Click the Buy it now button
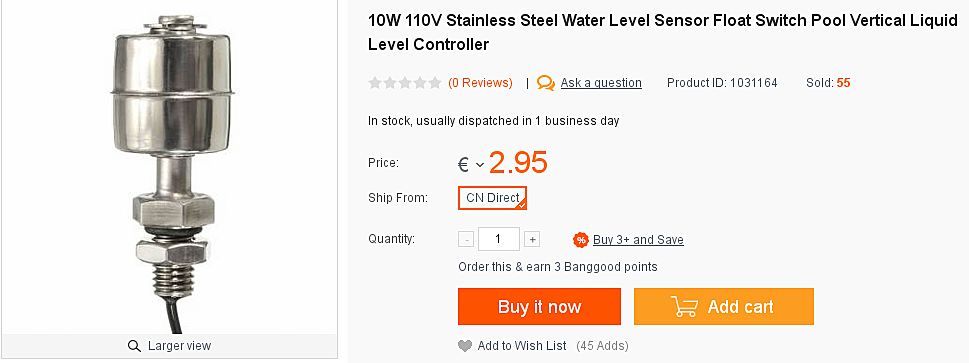 540,307
